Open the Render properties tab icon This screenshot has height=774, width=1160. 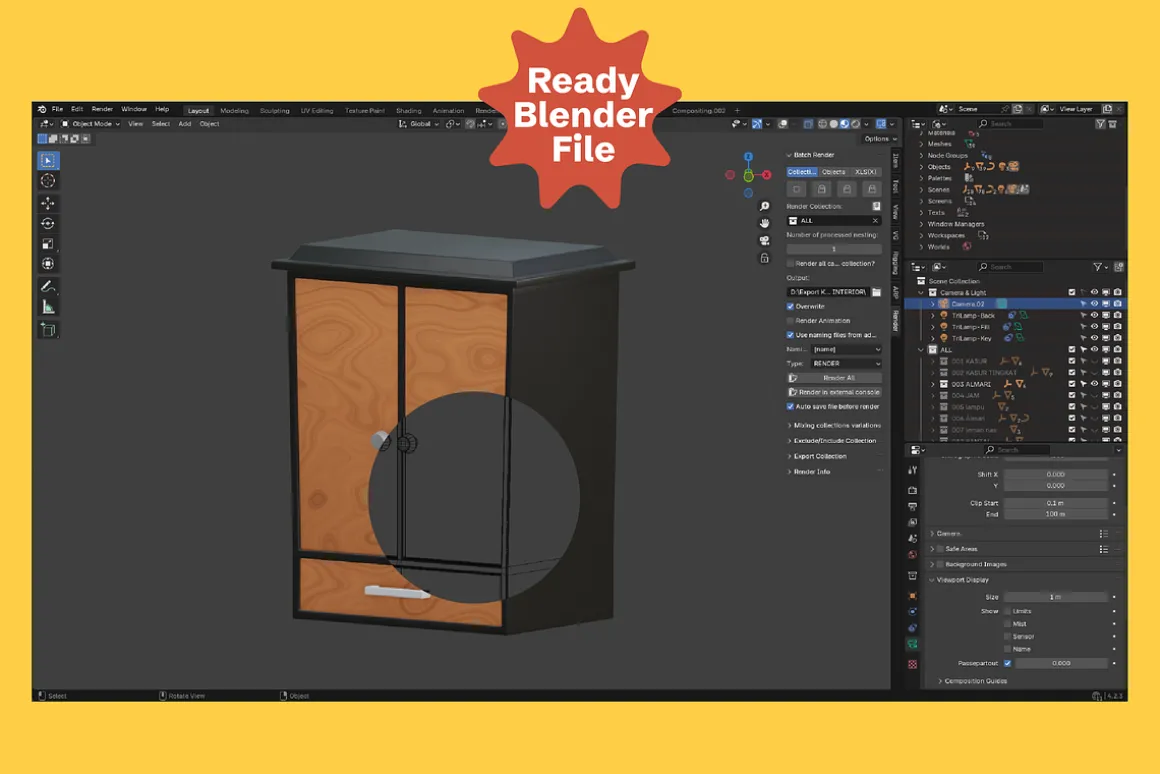coord(912,490)
